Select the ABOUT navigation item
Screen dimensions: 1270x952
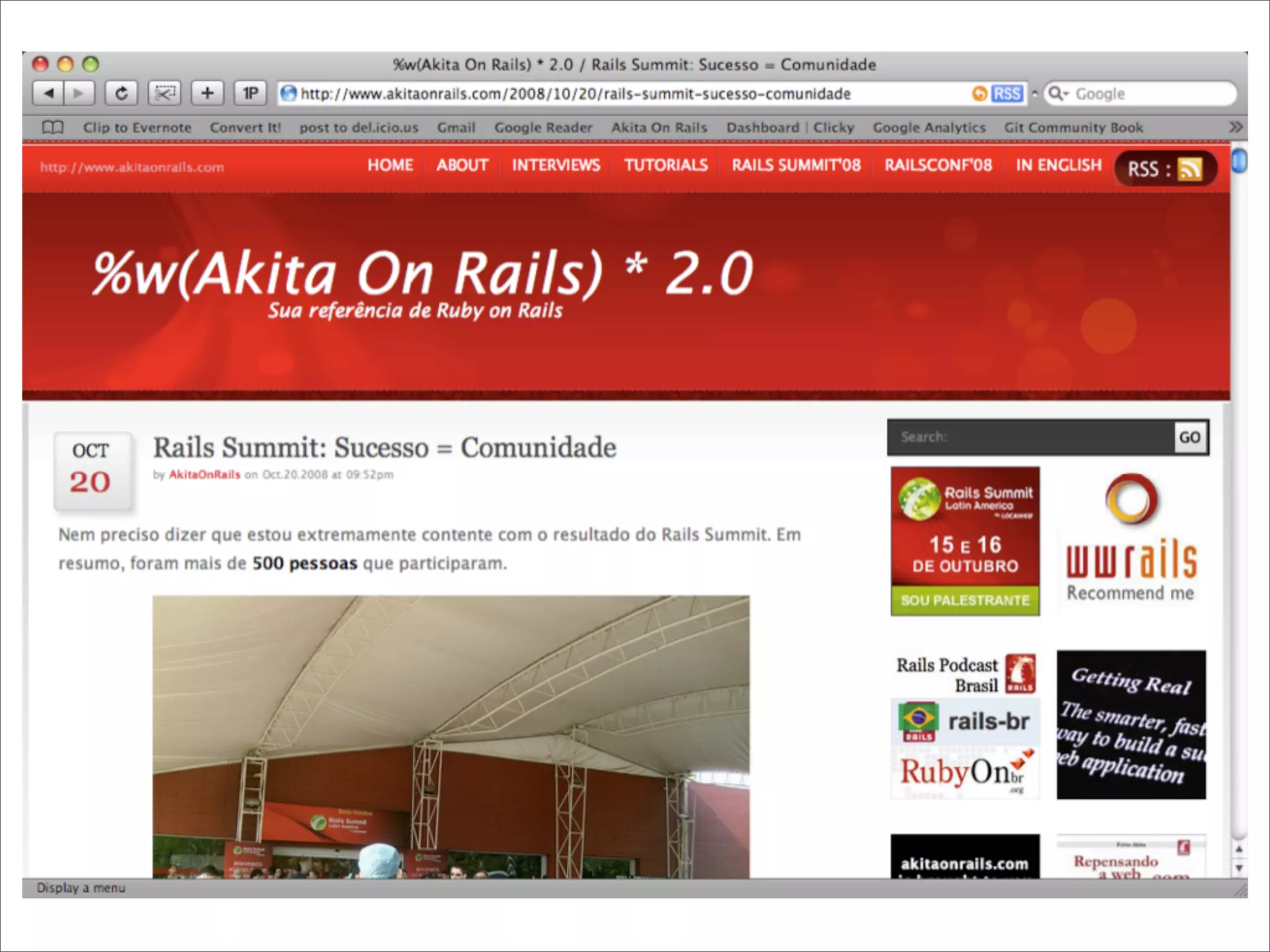click(463, 165)
